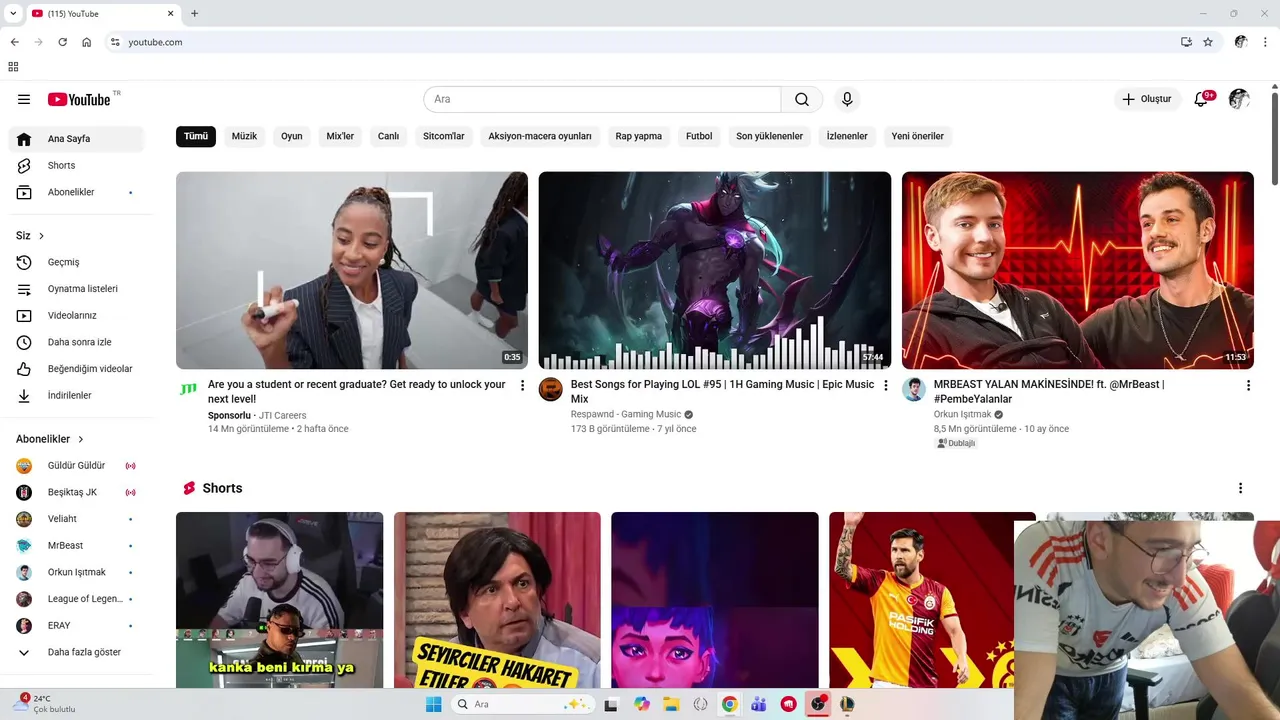1280x720 pixels.
Task: Open the YouTube hamburger guide menu
Action: (24, 99)
